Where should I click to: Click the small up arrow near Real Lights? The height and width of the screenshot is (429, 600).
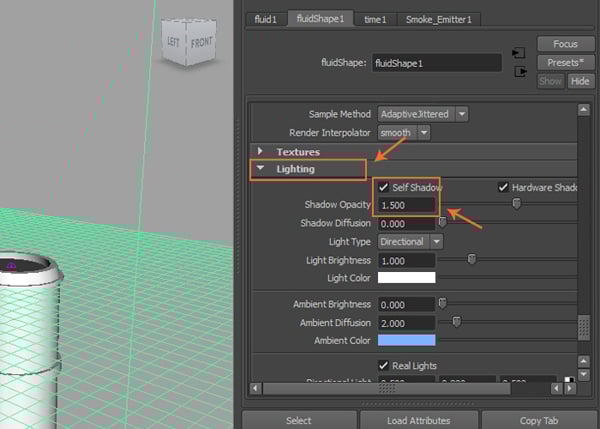584,361
